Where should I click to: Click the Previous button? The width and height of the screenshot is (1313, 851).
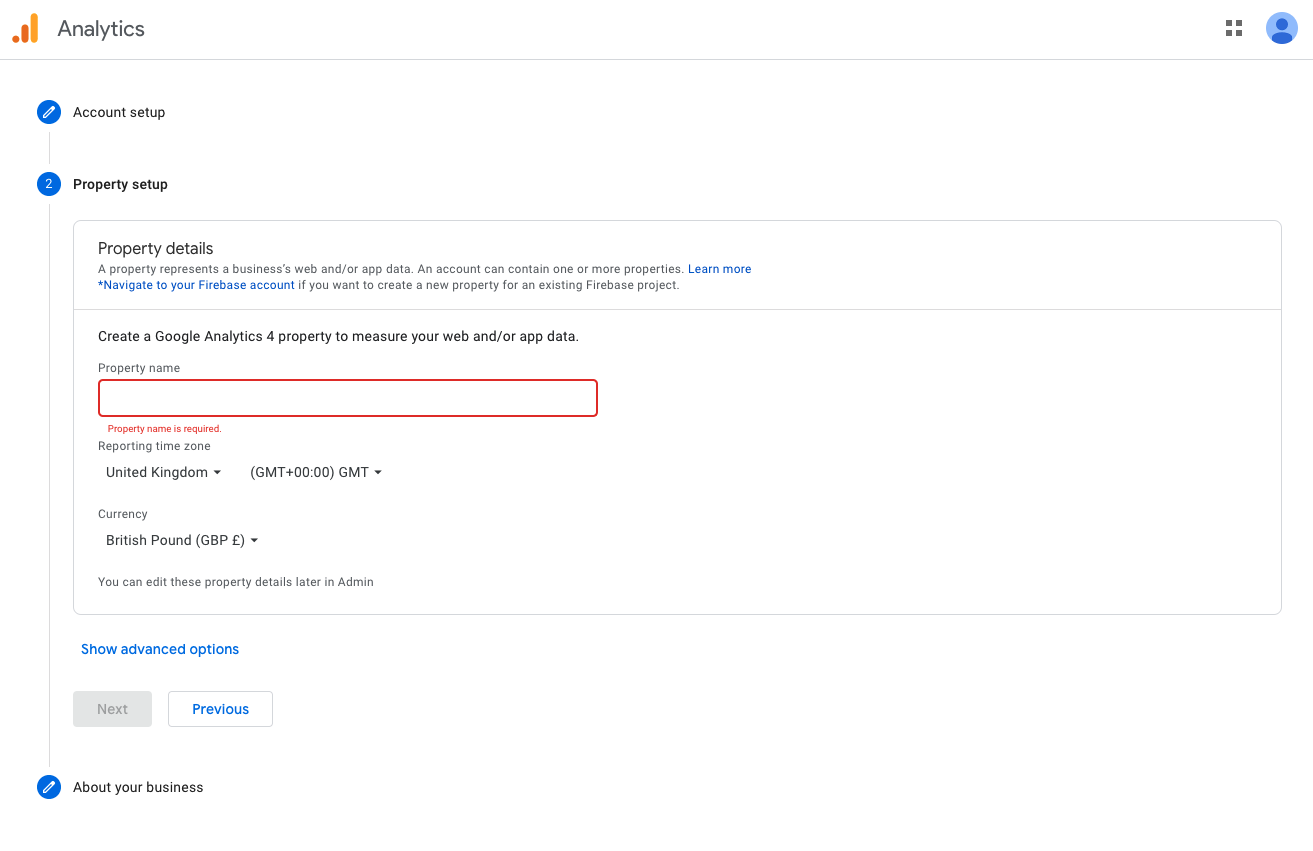pyautogui.click(x=220, y=709)
